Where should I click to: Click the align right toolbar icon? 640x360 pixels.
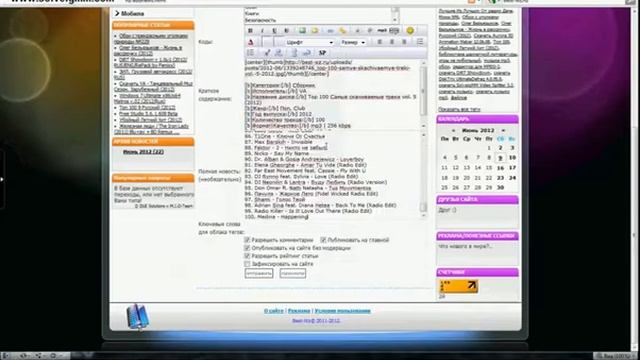point(404,42)
